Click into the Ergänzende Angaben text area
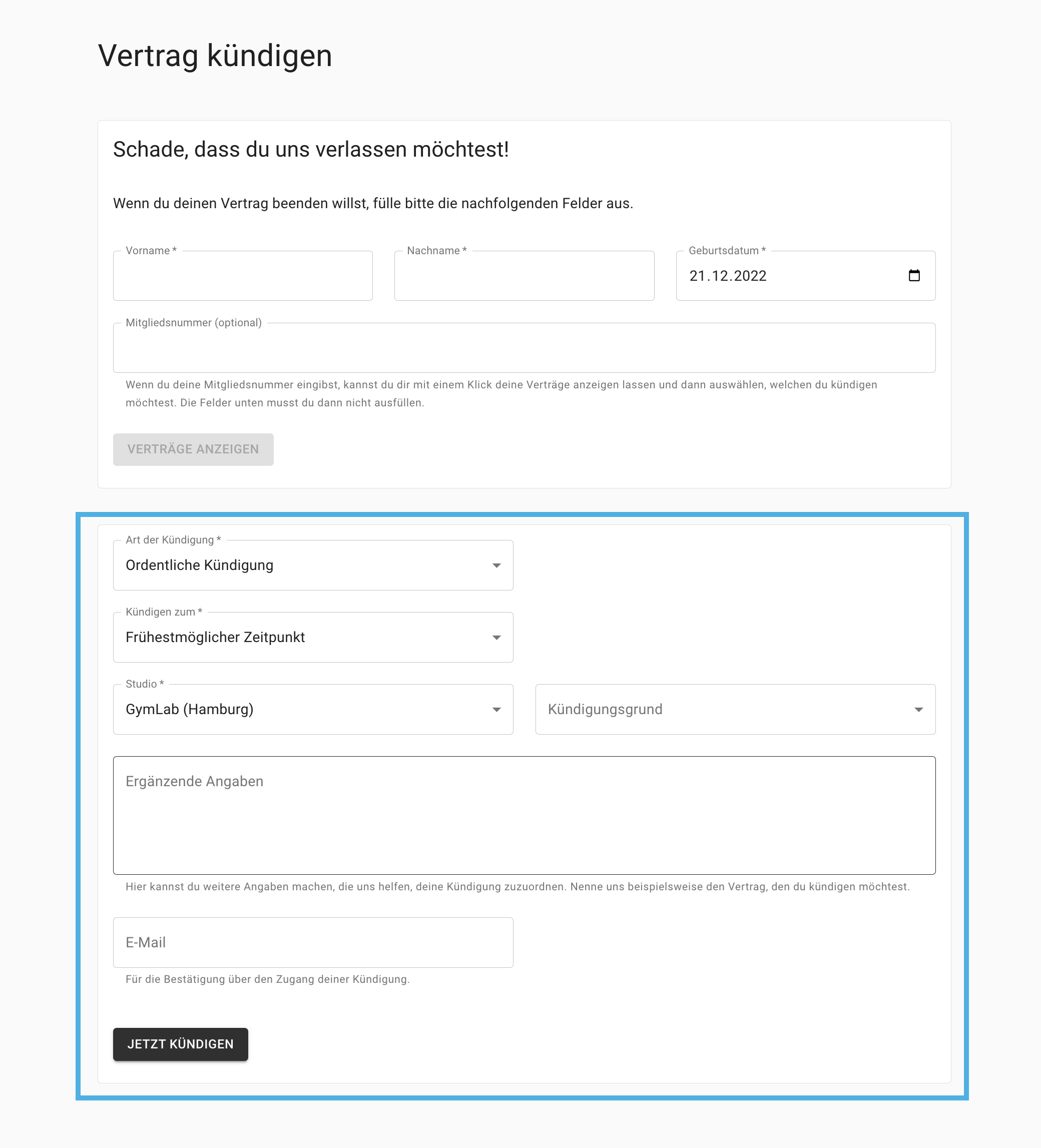The width and height of the screenshot is (1041, 1148). coord(524,815)
